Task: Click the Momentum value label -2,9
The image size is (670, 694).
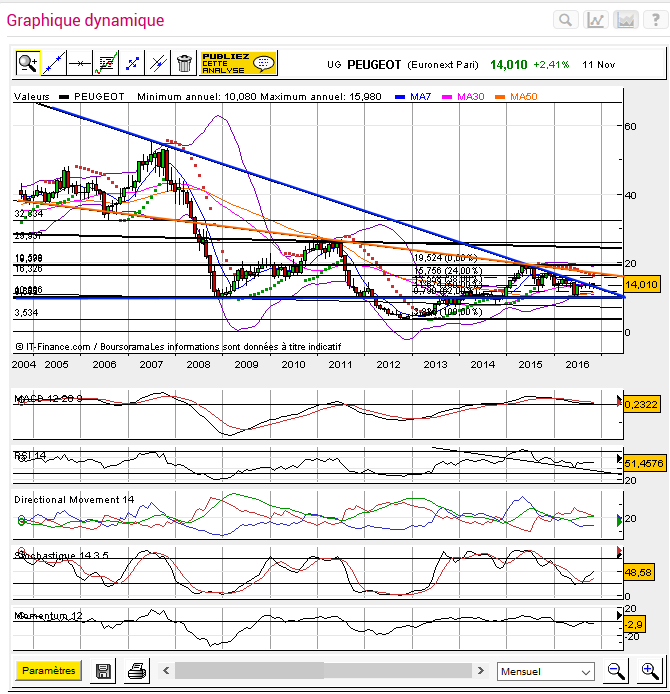Action: tap(634, 625)
